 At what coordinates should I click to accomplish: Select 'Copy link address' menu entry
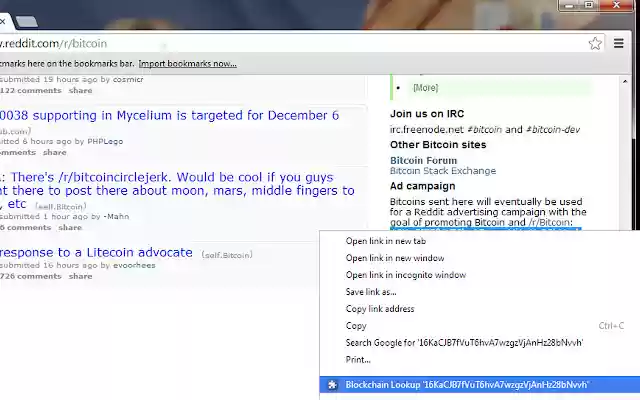[380, 309]
